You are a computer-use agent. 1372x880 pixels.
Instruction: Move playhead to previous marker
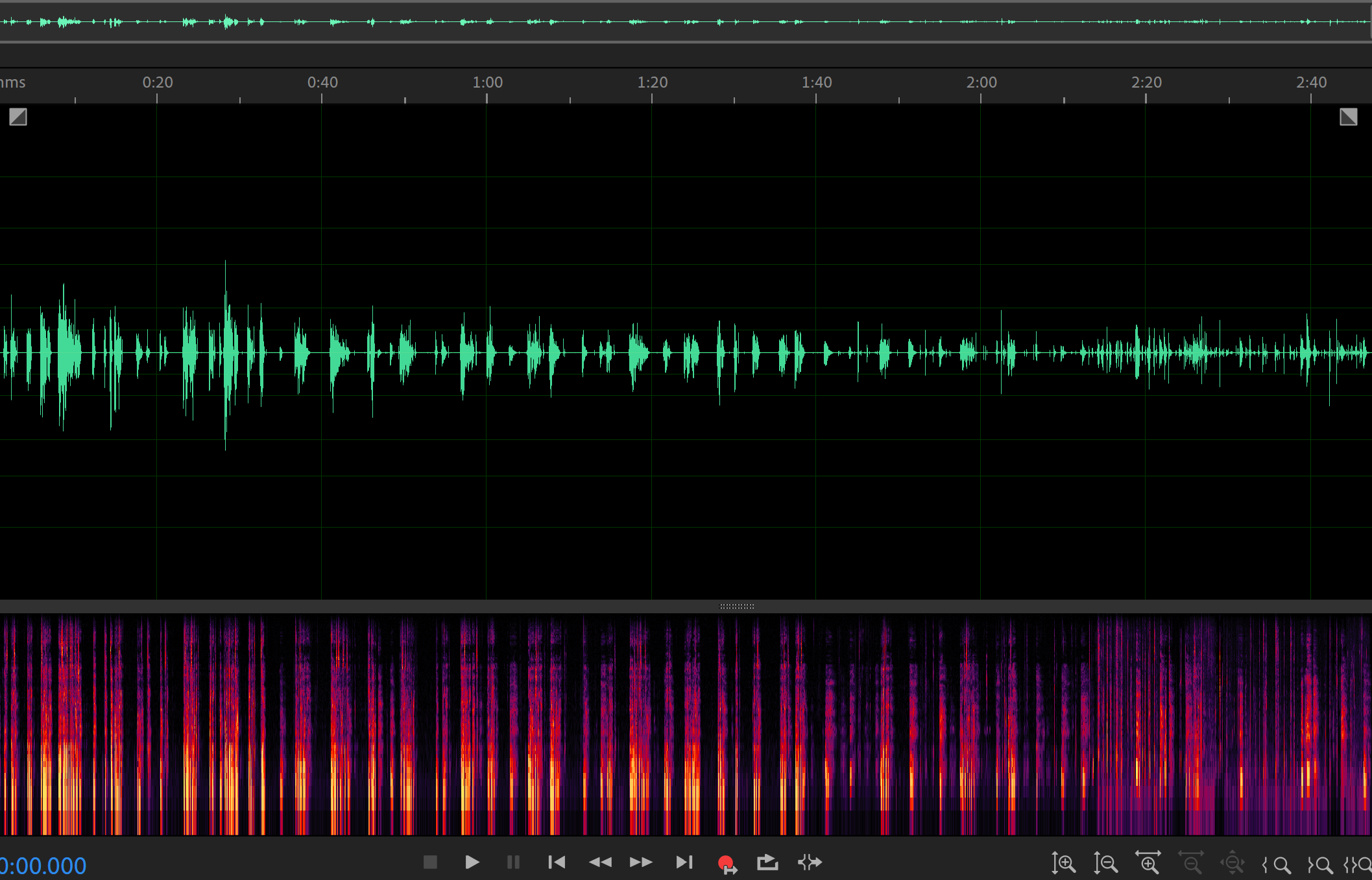[557, 862]
